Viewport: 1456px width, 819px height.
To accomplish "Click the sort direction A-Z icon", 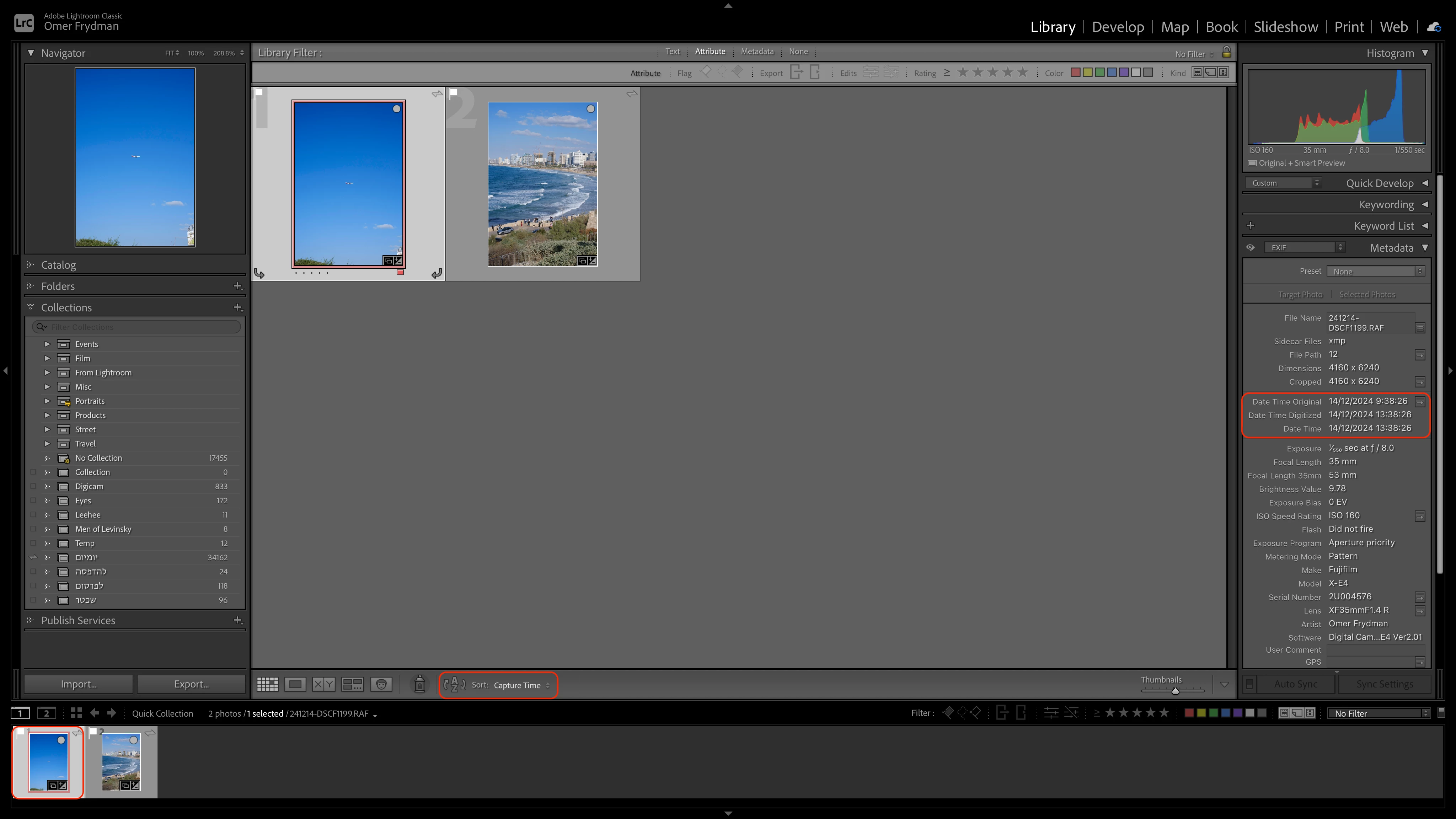I will 454,685.
